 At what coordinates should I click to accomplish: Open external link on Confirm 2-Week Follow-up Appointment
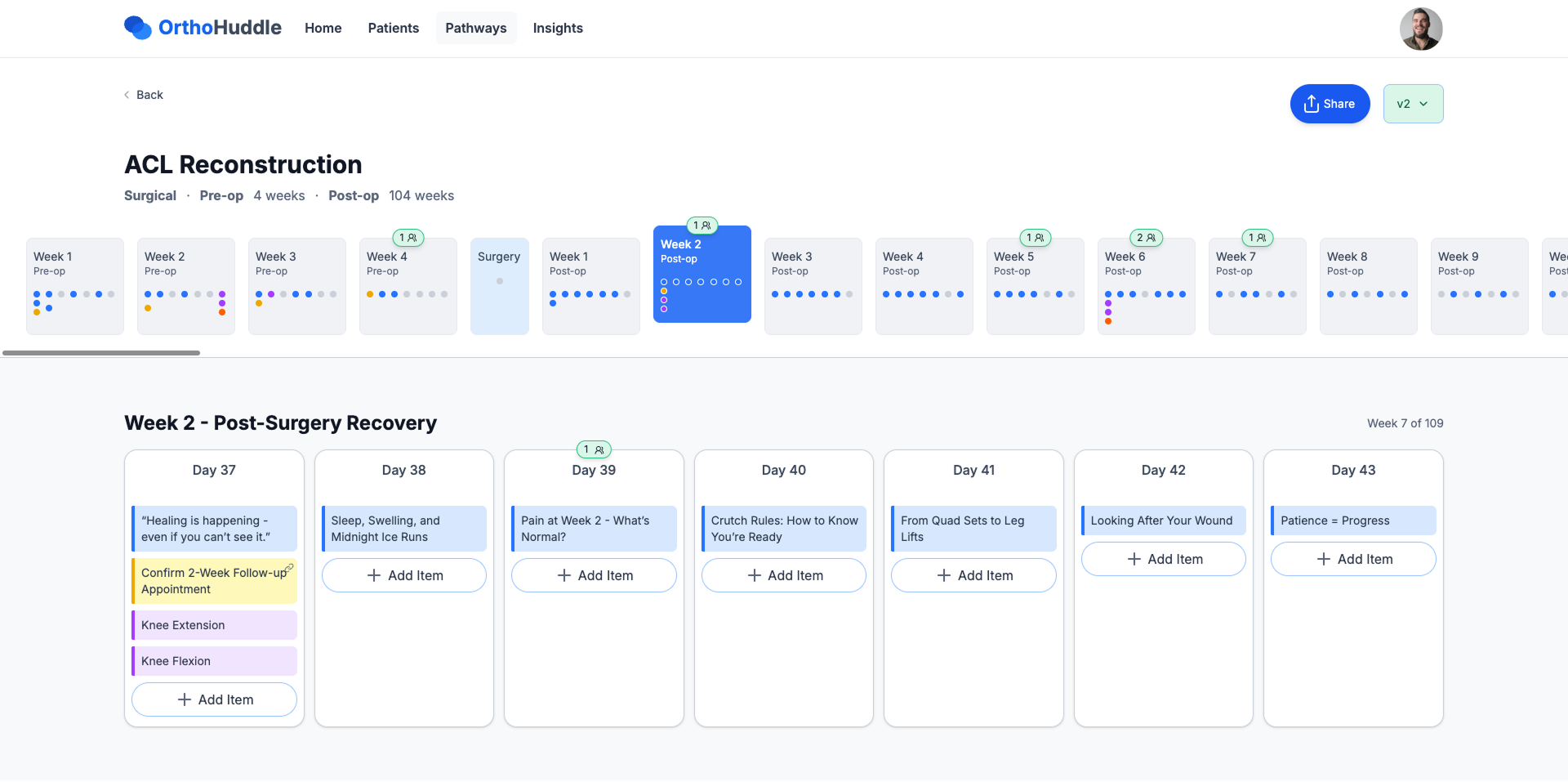(290, 567)
